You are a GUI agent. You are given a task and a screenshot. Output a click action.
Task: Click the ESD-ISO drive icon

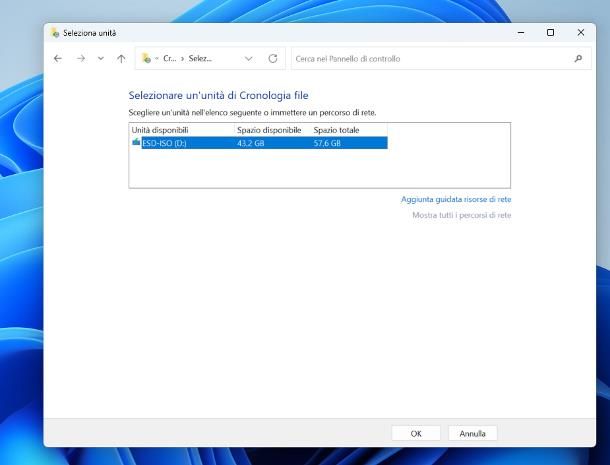(x=136, y=143)
